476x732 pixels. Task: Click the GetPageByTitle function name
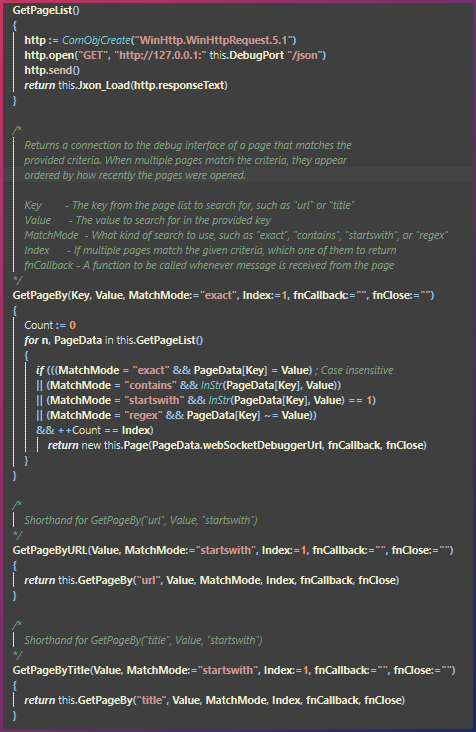coord(51,670)
